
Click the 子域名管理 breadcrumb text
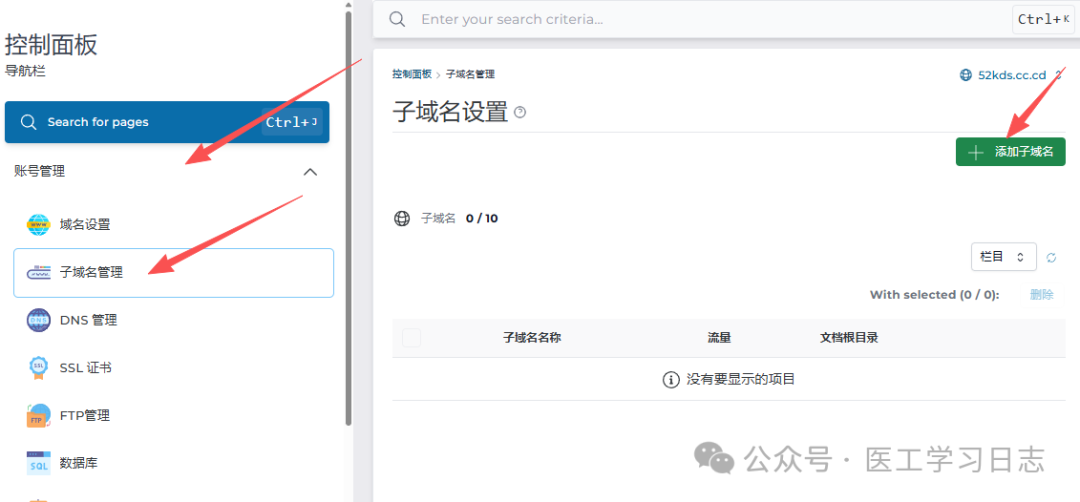click(470, 74)
